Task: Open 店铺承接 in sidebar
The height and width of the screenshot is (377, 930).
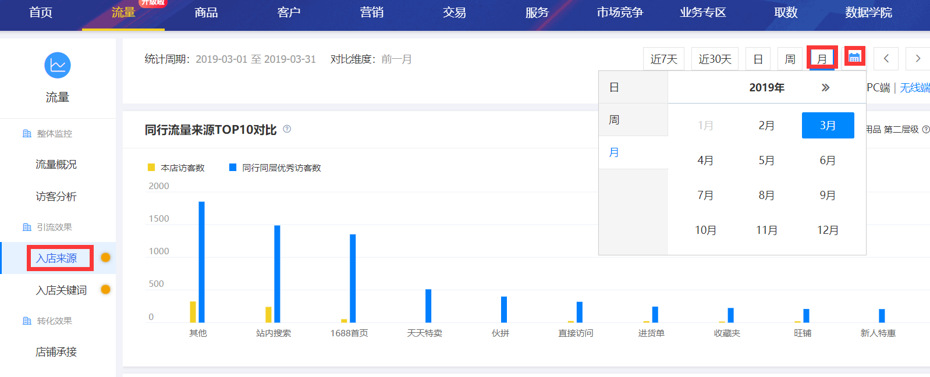Action: click(56, 352)
